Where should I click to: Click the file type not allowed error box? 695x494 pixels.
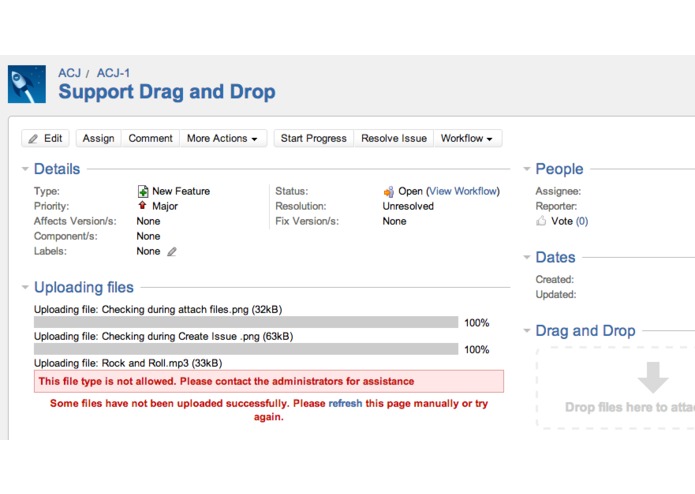(x=269, y=381)
